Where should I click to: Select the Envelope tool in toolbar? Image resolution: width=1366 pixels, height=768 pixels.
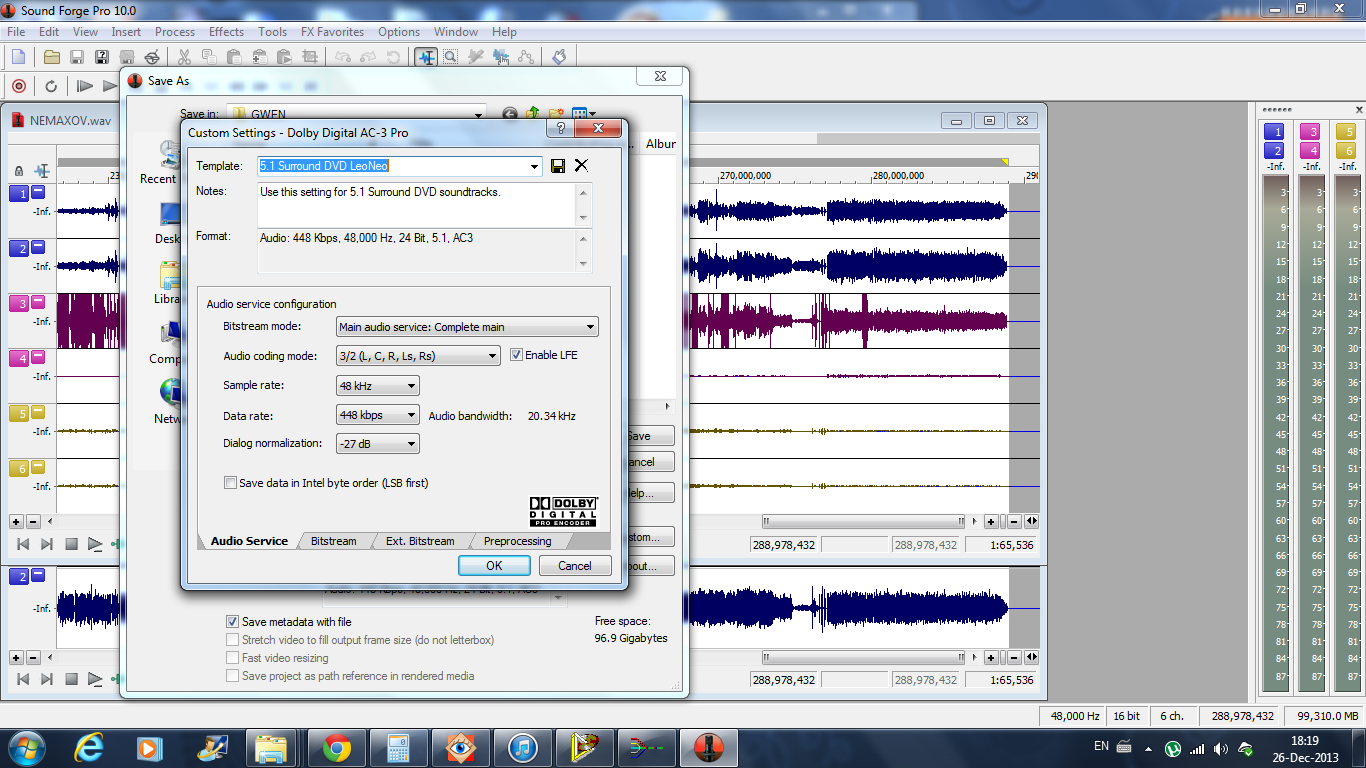point(526,57)
